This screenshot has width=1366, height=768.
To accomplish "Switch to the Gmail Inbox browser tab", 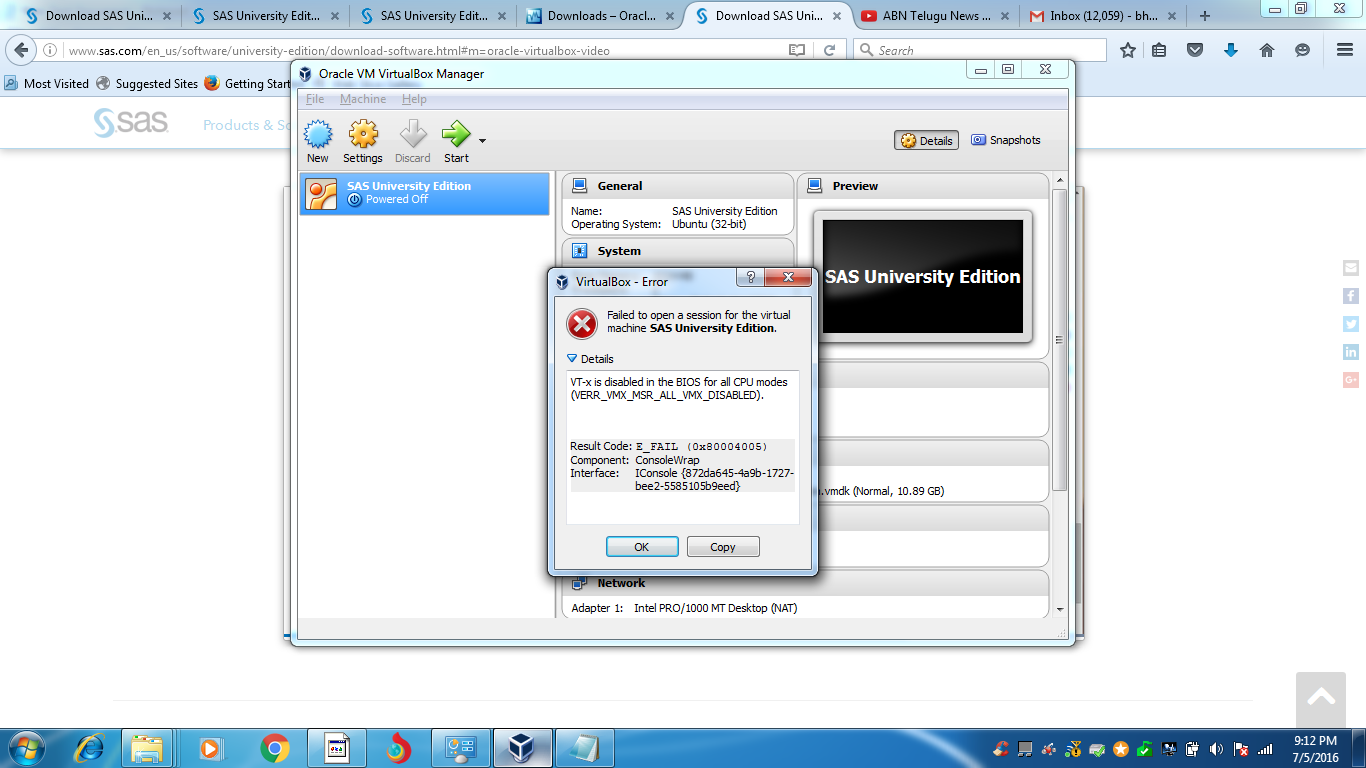I will tap(1102, 16).
